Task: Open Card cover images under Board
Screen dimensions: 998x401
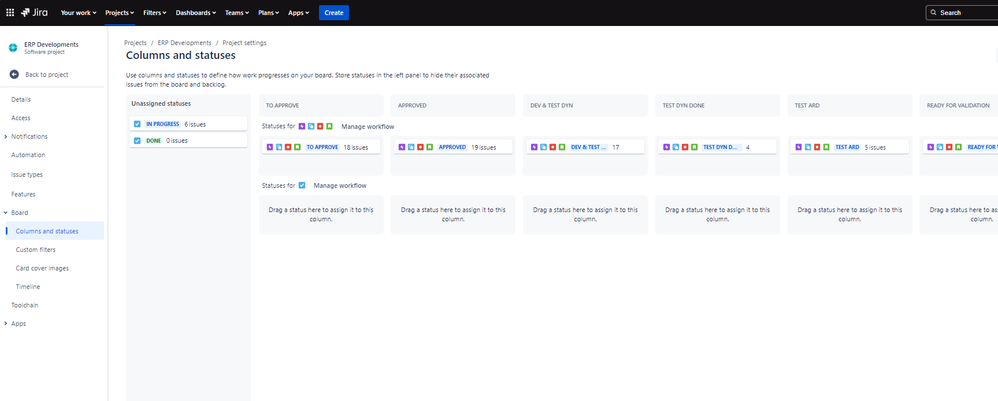Action: click(42, 268)
